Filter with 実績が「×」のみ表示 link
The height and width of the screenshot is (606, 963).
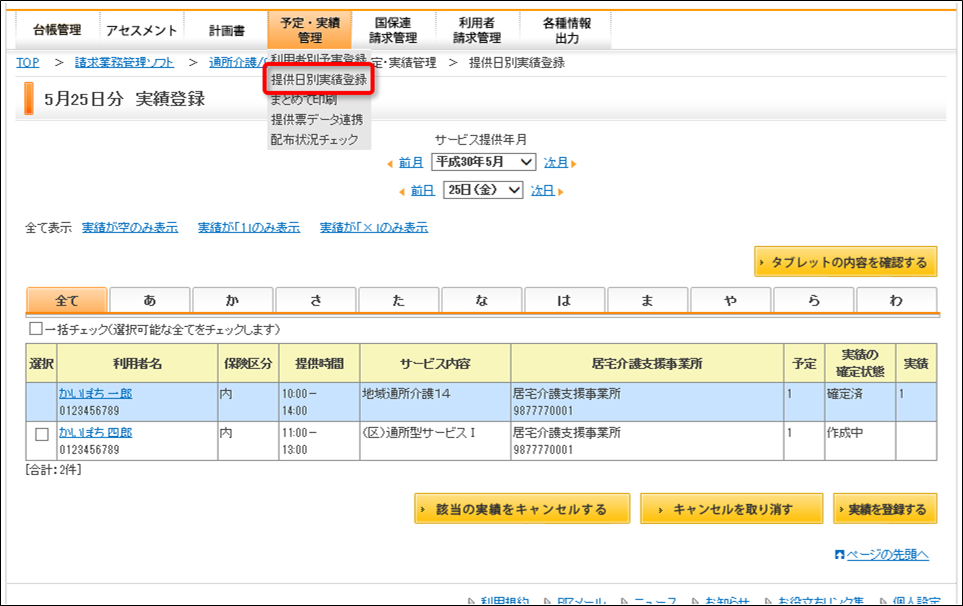374,228
